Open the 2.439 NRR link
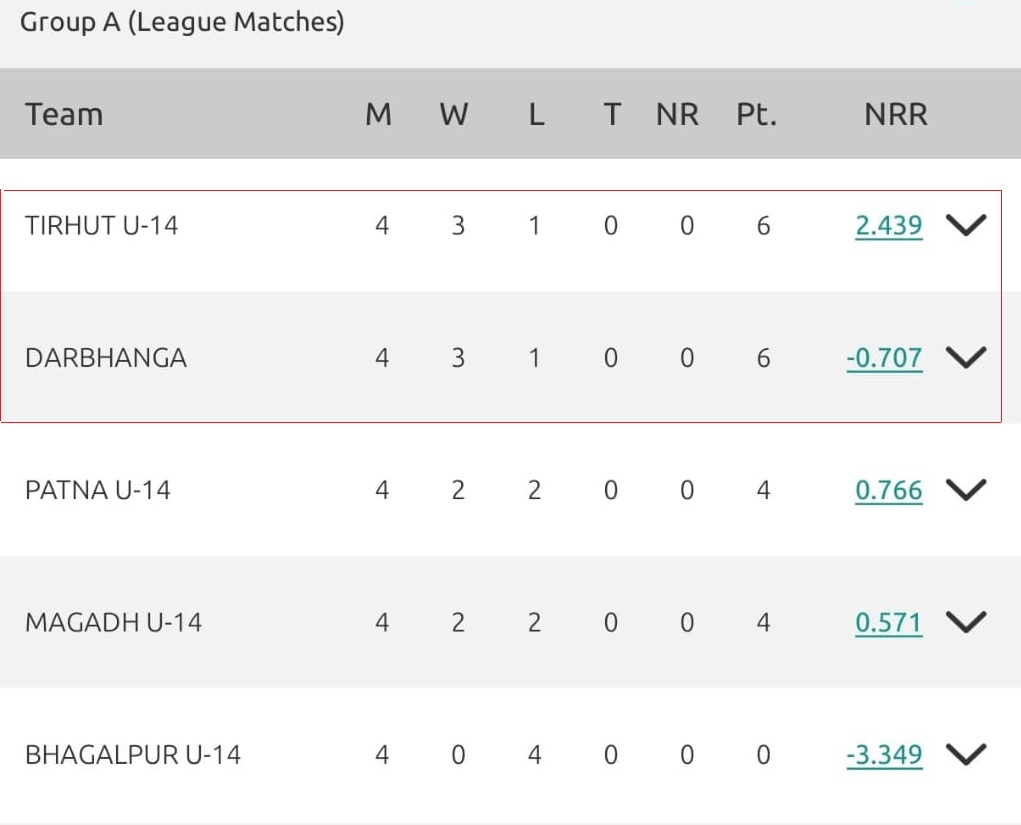 point(888,226)
